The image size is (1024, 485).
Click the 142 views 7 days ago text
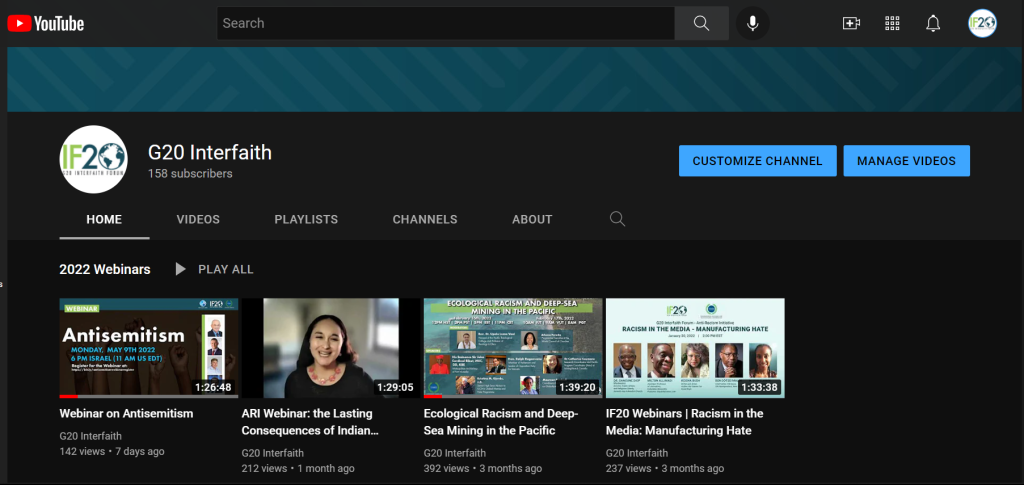tap(112, 451)
